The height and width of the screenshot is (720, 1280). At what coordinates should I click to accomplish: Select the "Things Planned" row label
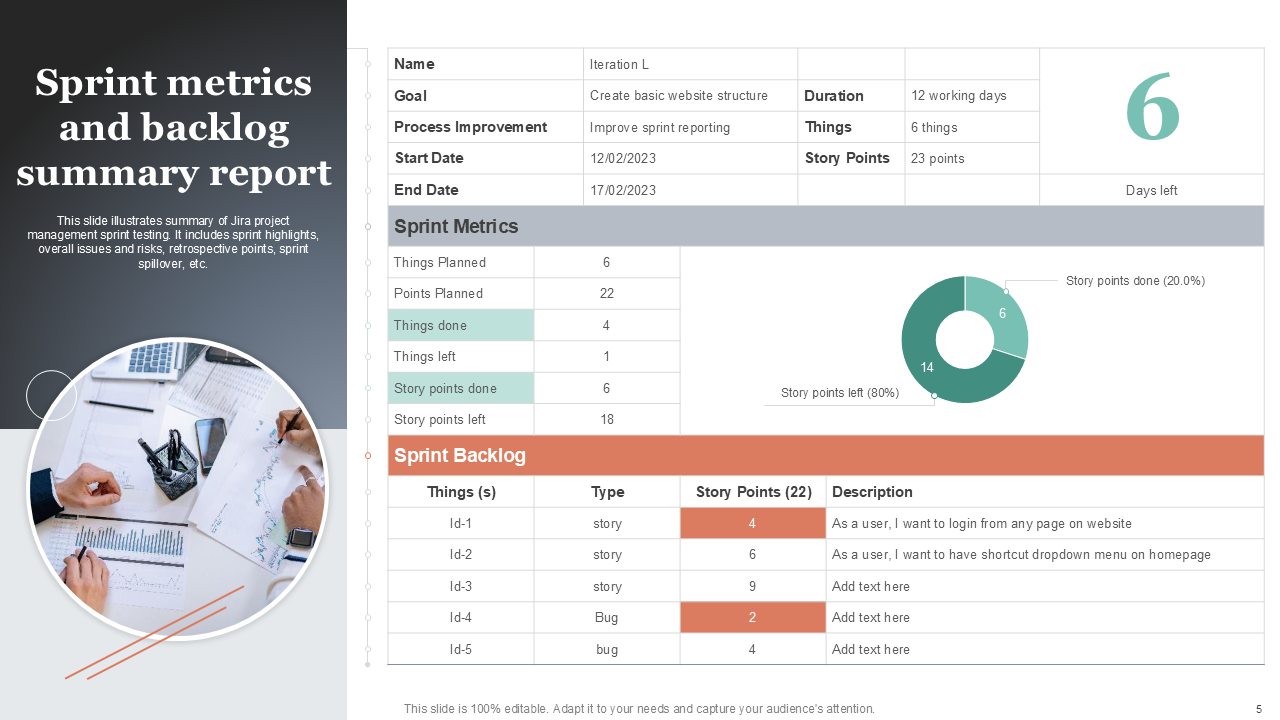click(440, 262)
